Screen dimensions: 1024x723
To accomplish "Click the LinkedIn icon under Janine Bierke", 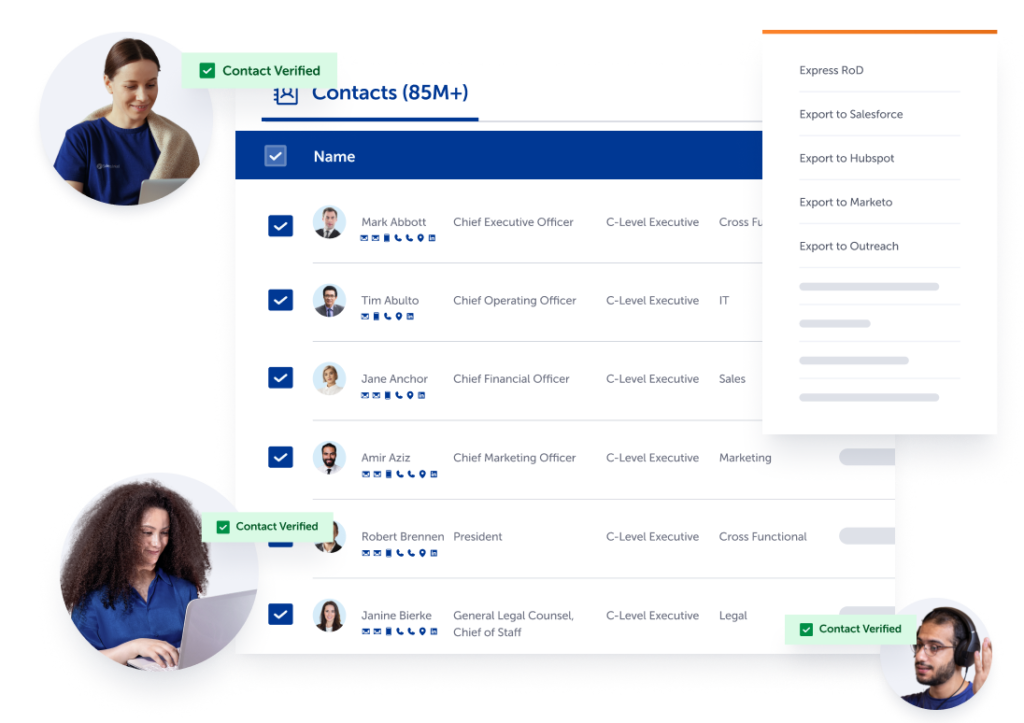I will point(434,631).
